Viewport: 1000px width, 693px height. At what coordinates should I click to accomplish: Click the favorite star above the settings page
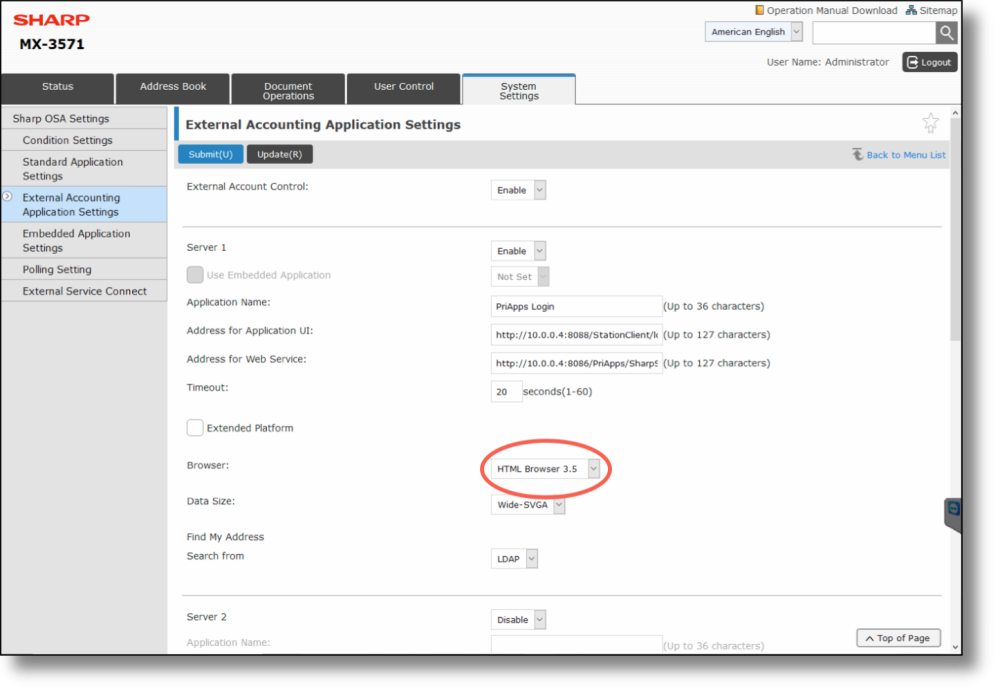tap(930, 122)
